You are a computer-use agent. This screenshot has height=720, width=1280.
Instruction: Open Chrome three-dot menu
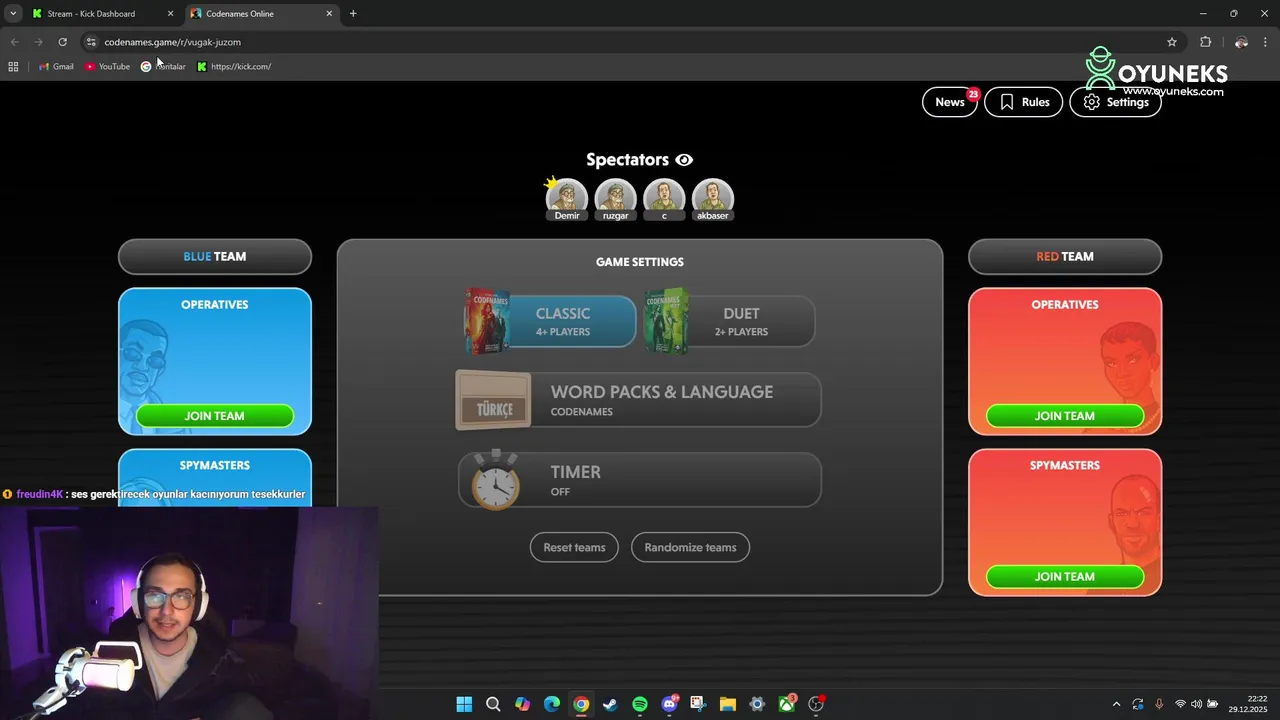[x=1265, y=42]
